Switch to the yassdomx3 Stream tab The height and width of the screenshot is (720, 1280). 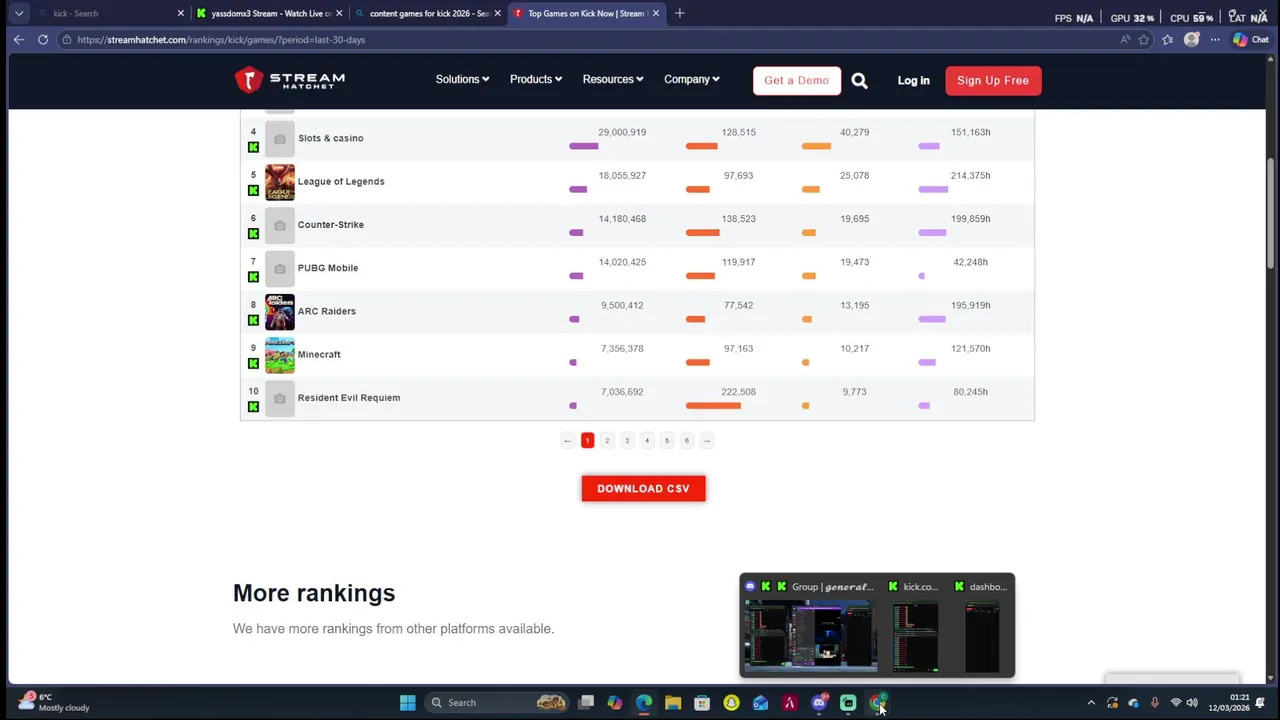pos(270,13)
